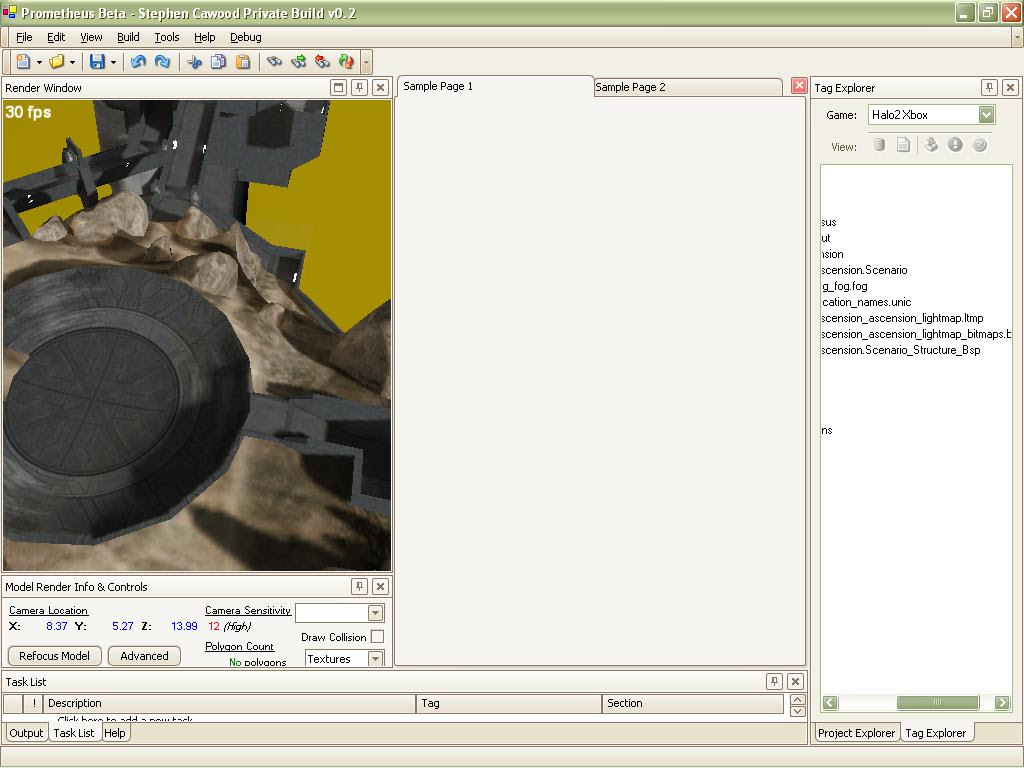This screenshot has width=1024, height=768.
Task: Click the Task List scroll up arrow
Action: [797, 699]
